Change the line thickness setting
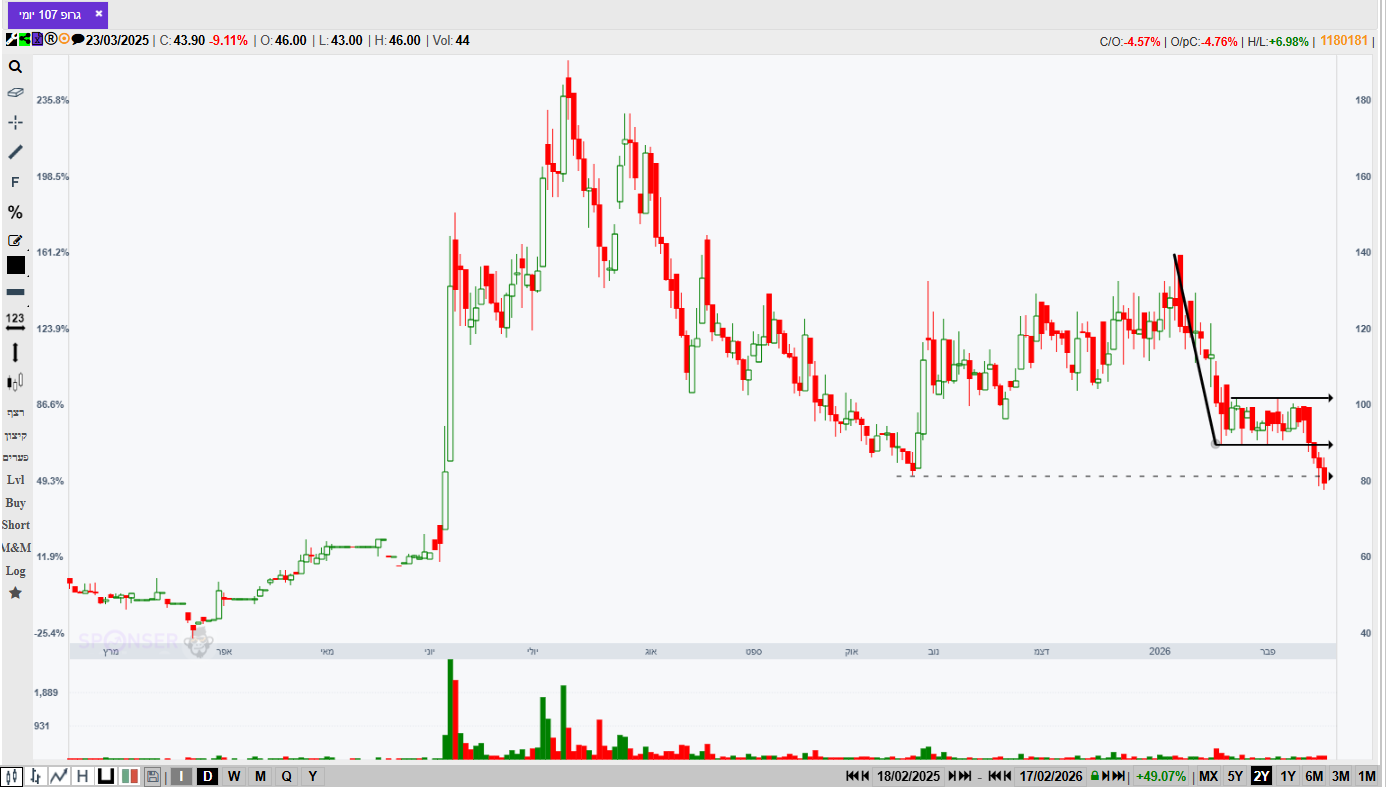 (16, 292)
